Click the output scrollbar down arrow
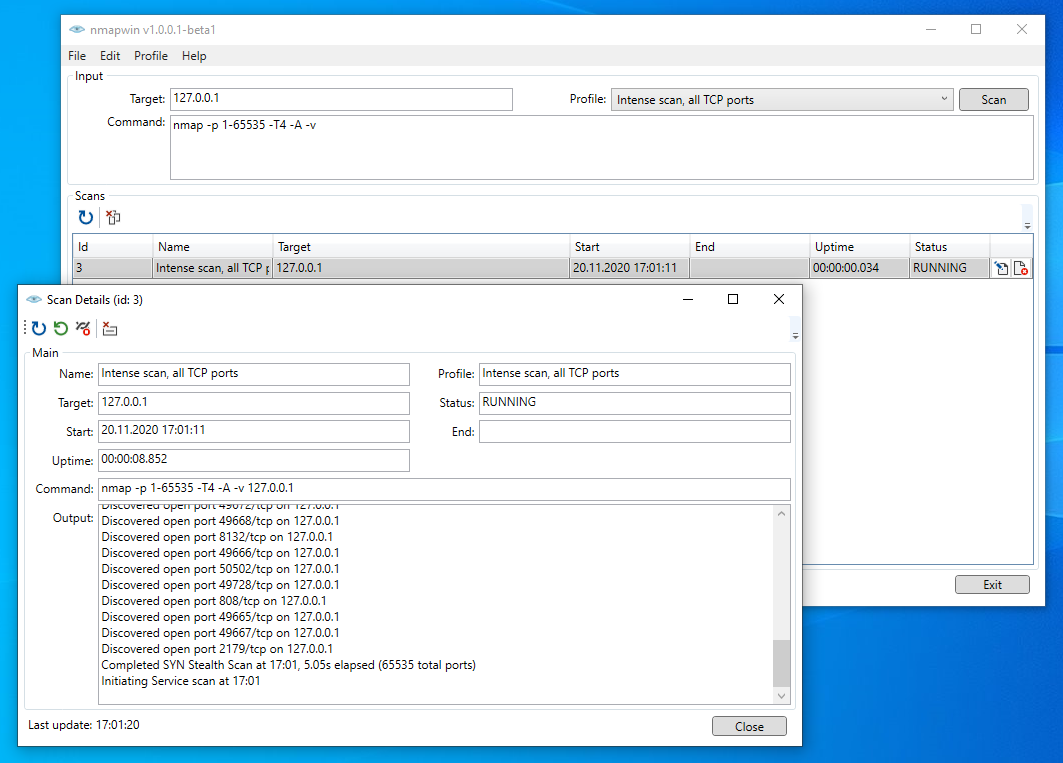This screenshot has width=1063, height=763. (781, 695)
